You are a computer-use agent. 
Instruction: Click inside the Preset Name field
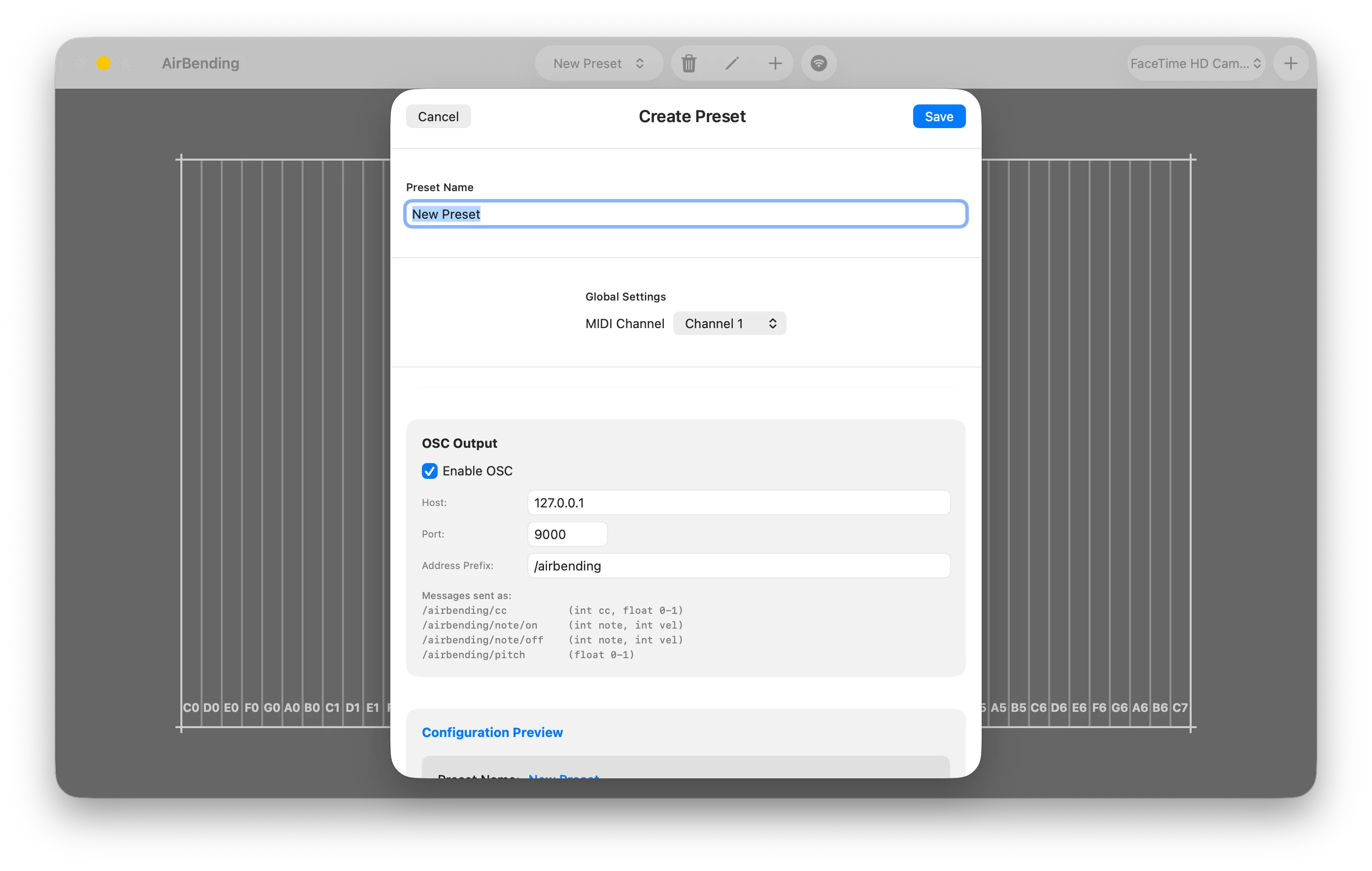pyautogui.click(x=684, y=214)
